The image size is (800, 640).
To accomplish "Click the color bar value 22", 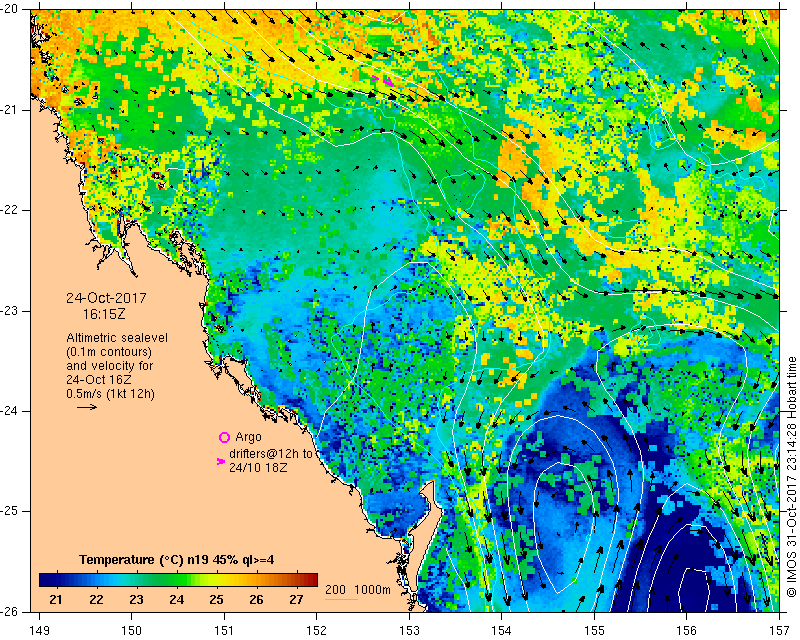I will pos(96,600).
